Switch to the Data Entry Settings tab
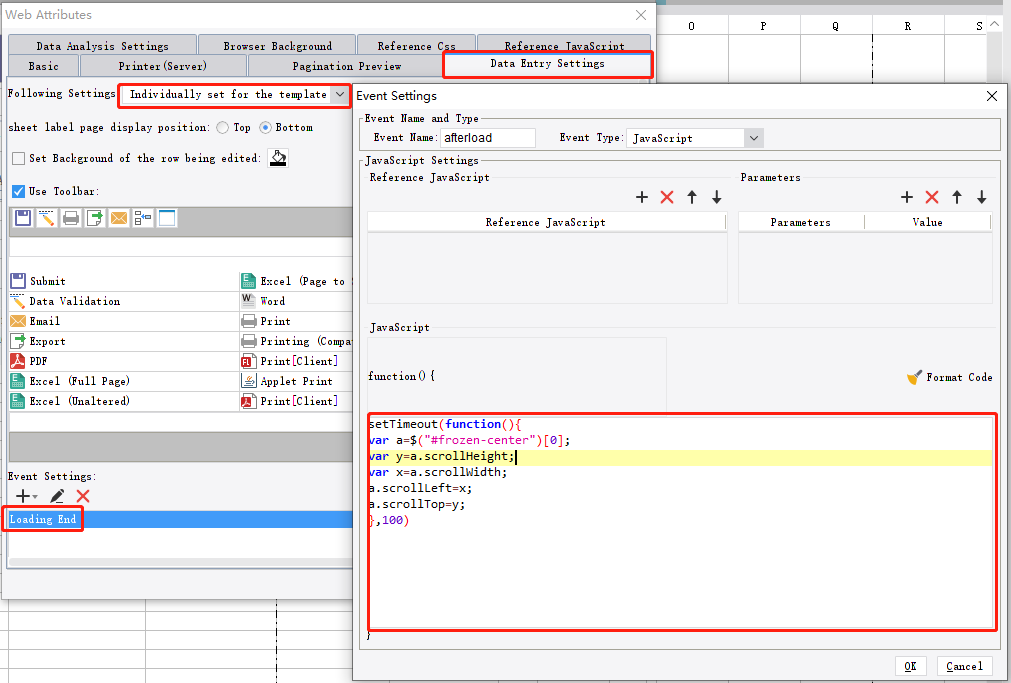The width and height of the screenshot is (1011, 683). pyautogui.click(x=547, y=64)
